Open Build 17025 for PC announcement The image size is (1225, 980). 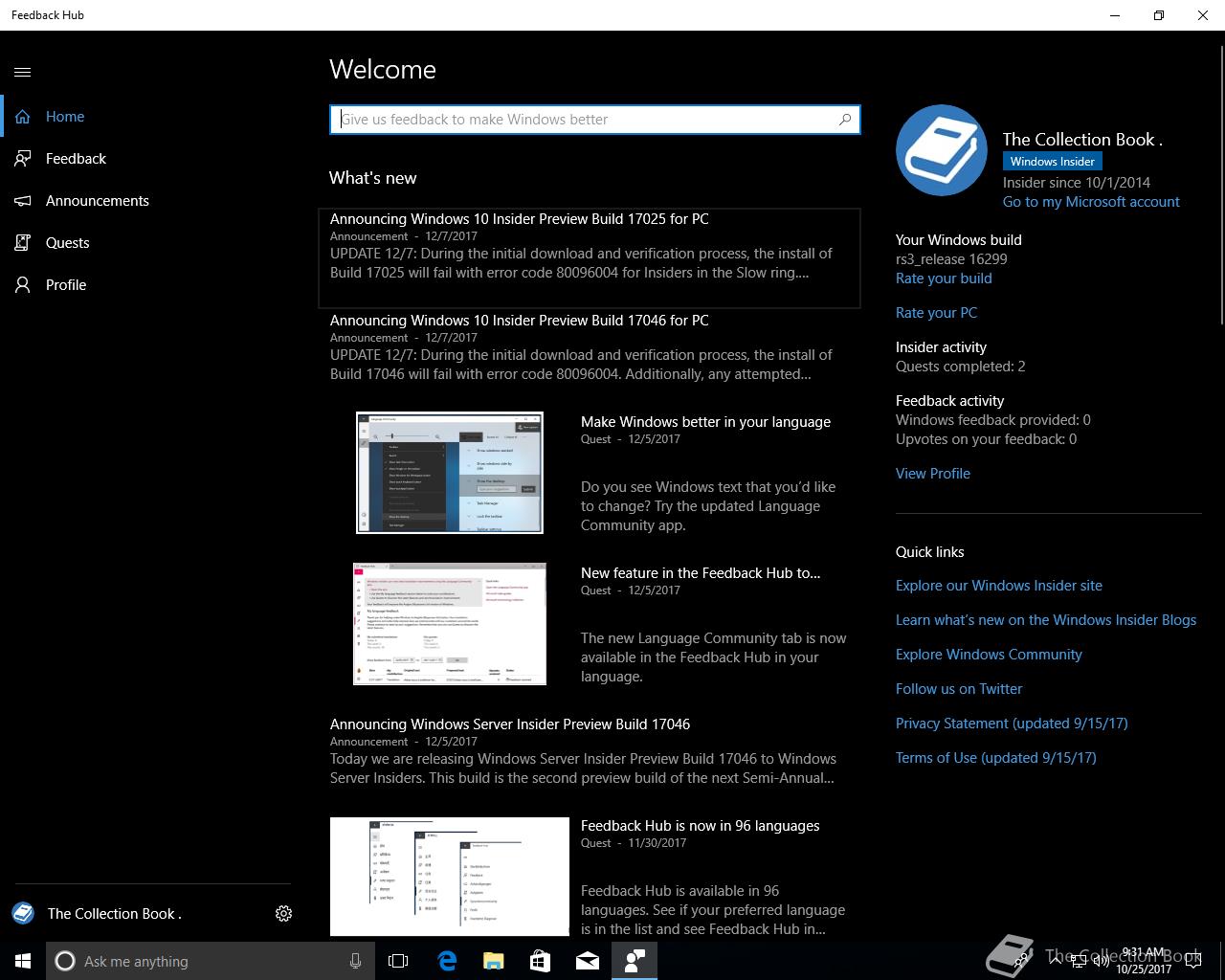590,258
